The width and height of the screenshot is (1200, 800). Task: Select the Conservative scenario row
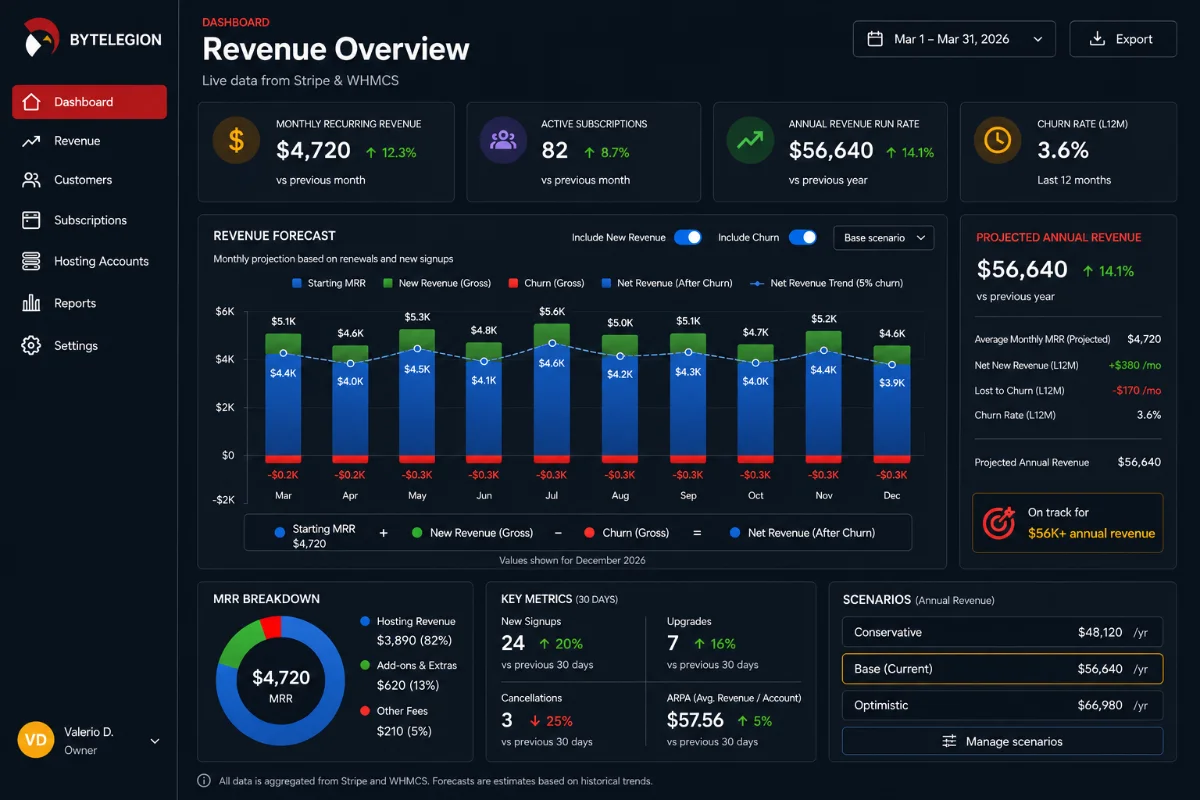coord(1002,632)
